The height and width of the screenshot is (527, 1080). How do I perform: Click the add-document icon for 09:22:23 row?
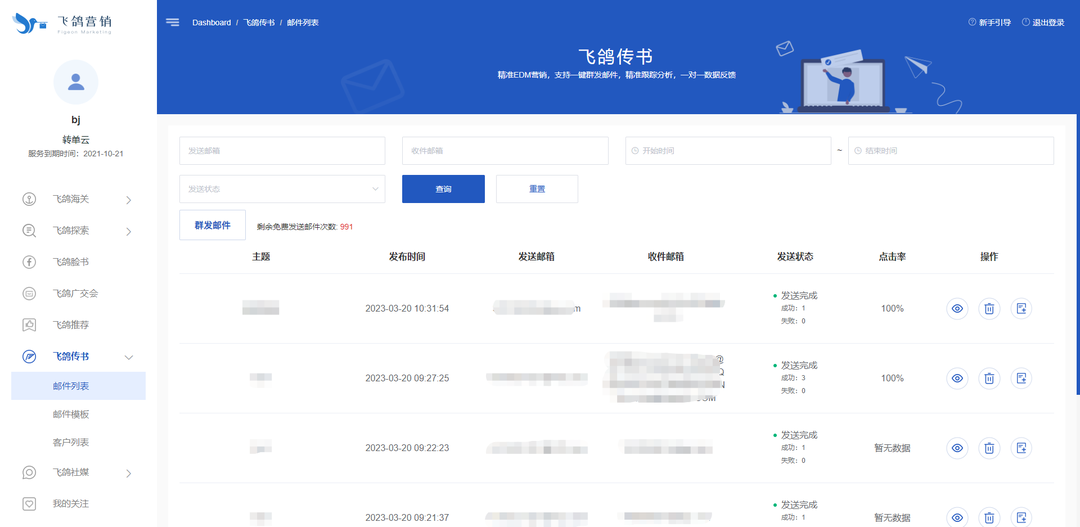click(x=1021, y=448)
